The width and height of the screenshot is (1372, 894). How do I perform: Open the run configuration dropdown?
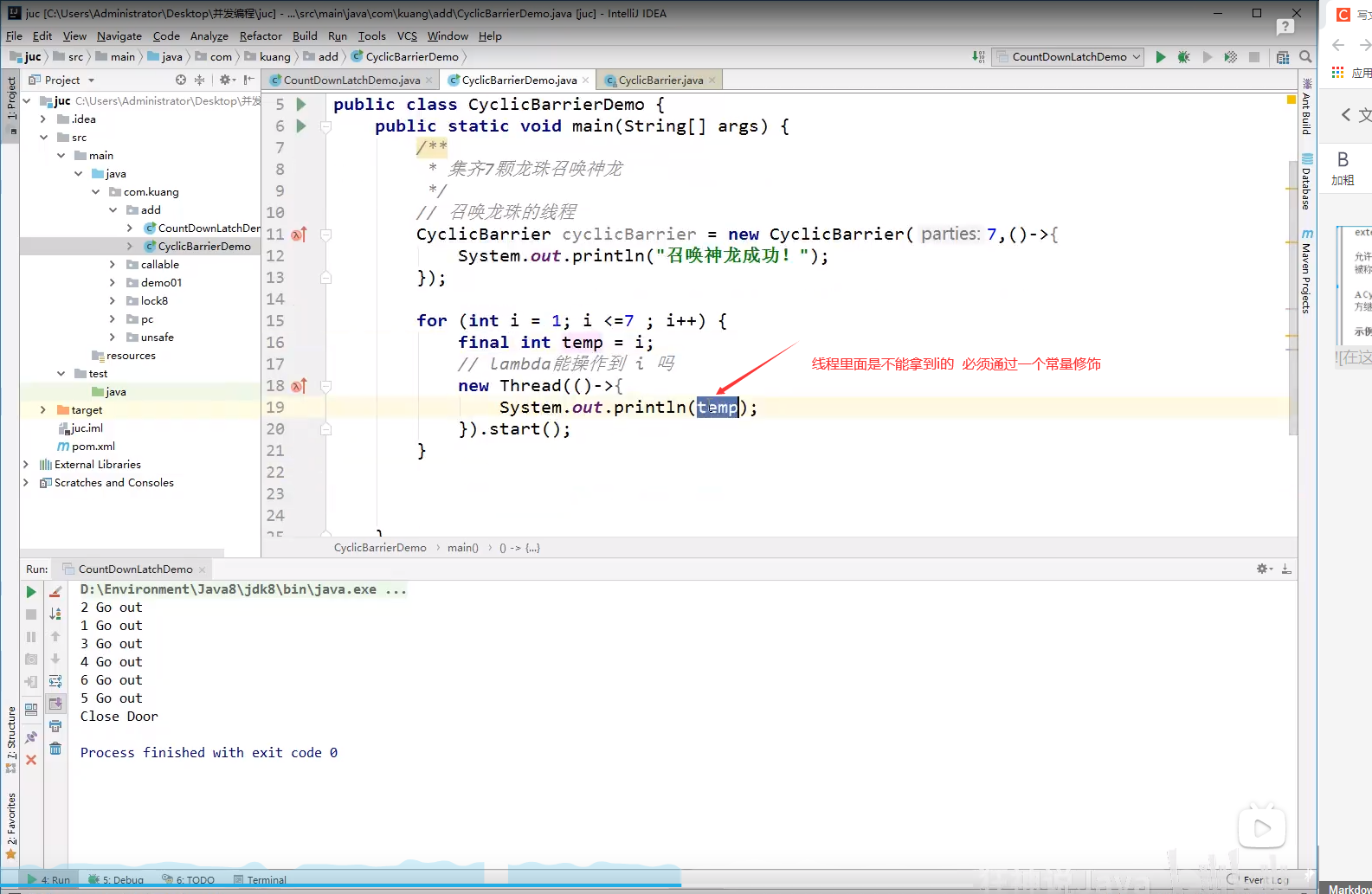(x=1069, y=57)
